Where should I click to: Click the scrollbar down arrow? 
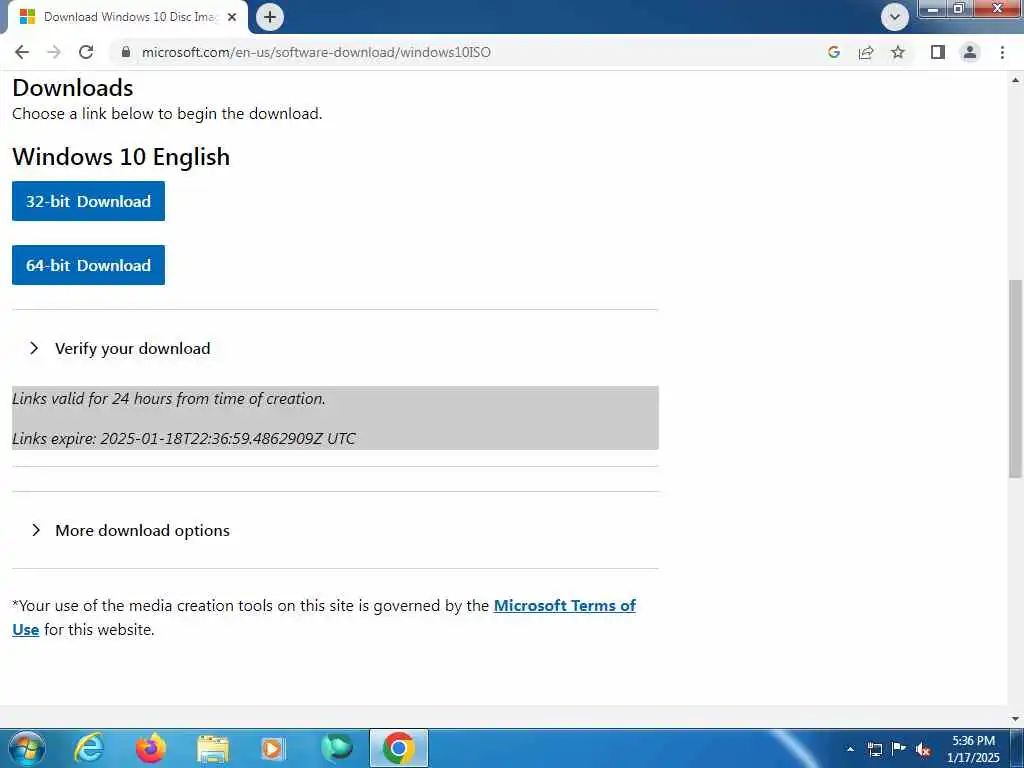point(1015,719)
